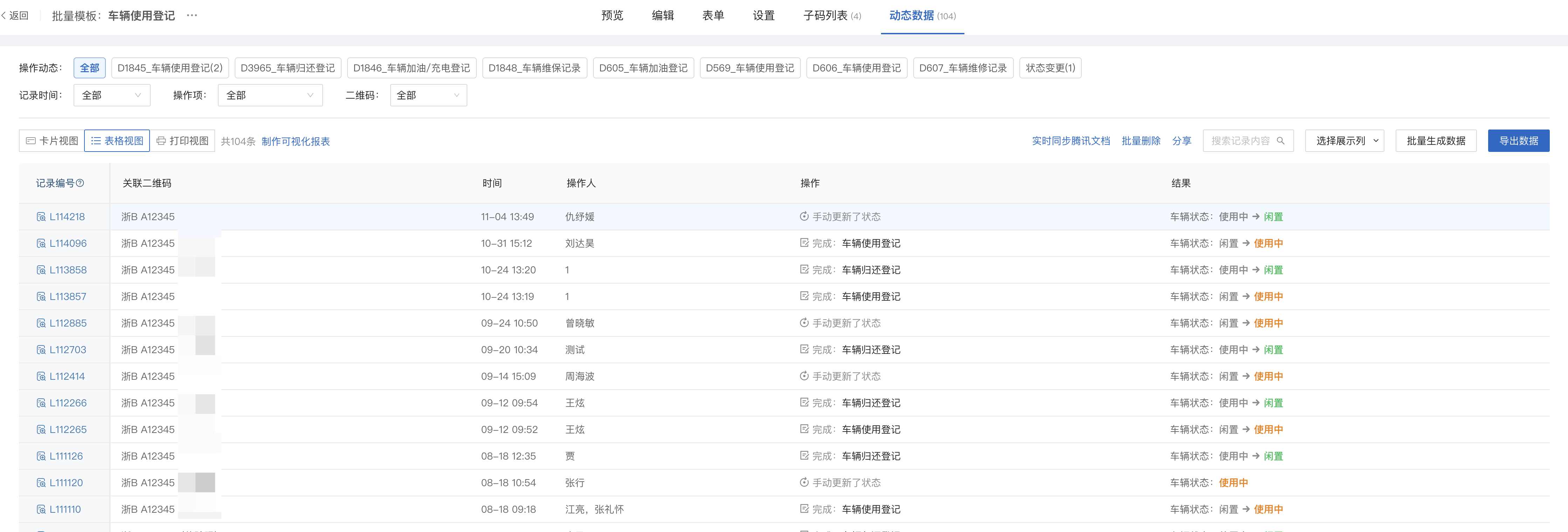Click the 导出数据 button
The image size is (1568, 532).
pyautogui.click(x=1519, y=140)
